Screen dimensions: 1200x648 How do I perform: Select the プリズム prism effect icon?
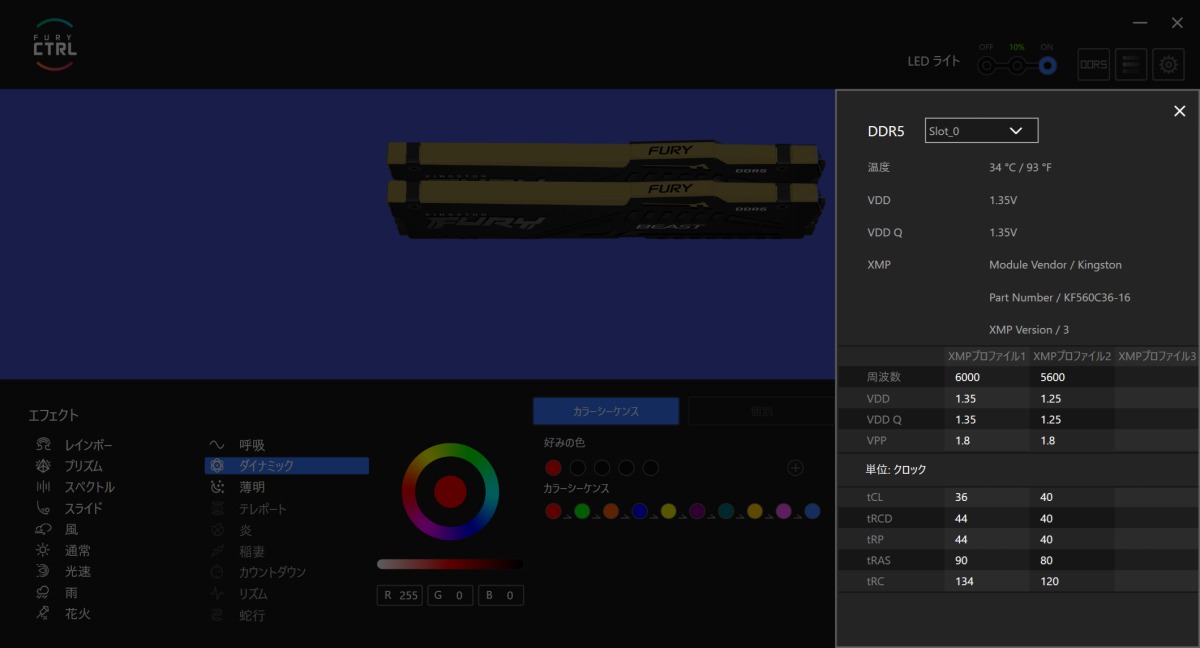pyautogui.click(x=43, y=466)
